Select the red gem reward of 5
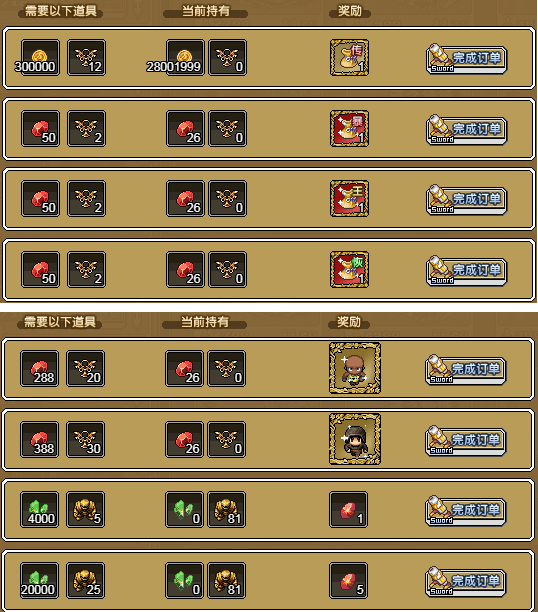The height and width of the screenshot is (612, 538). (x=348, y=580)
